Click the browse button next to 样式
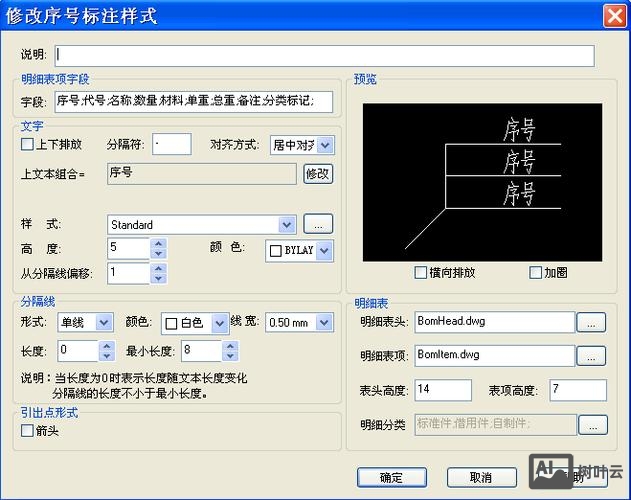 pos(318,224)
